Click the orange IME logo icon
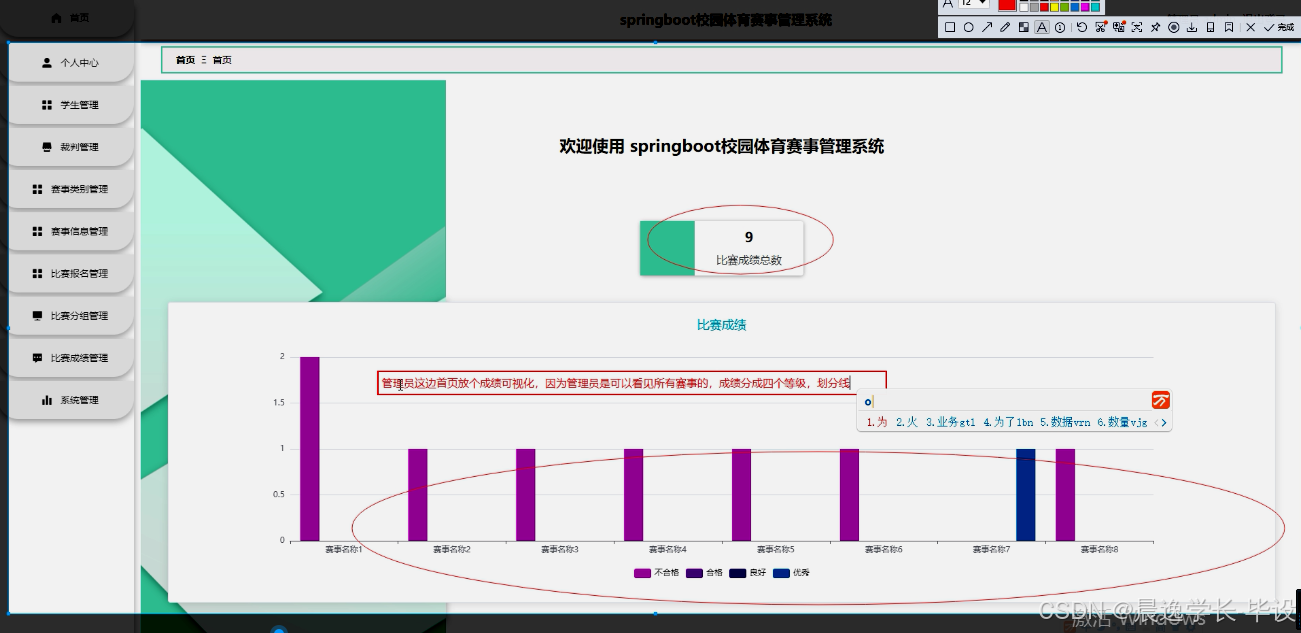This screenshot has width=1301, height=633. point(1160,400)
